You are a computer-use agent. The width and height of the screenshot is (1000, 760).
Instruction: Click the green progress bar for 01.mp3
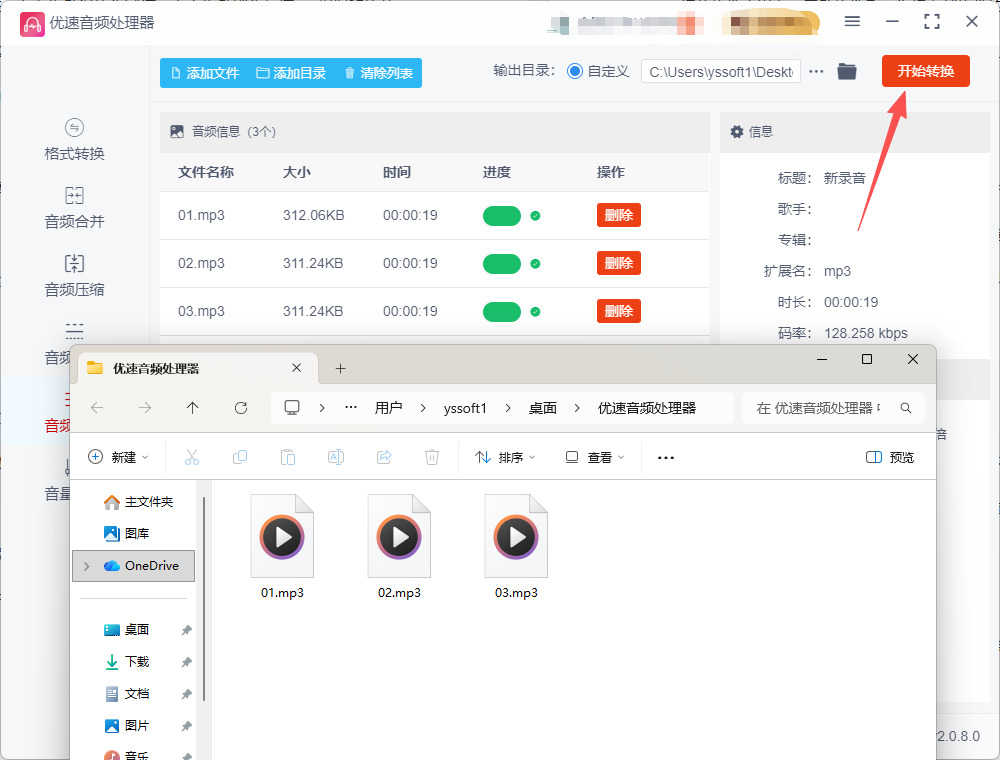pos(502,216)
